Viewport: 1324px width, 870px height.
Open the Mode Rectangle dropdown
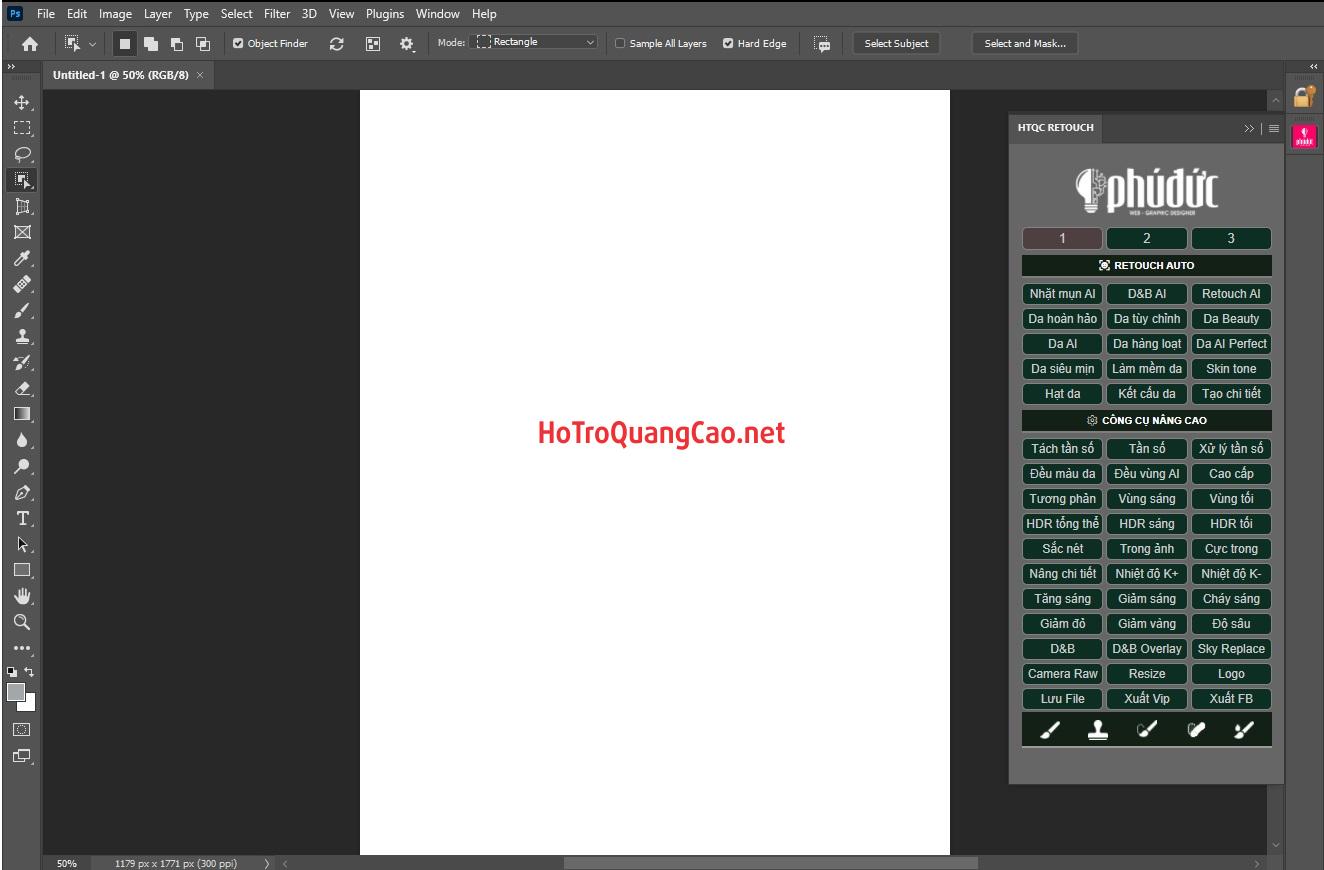(x=536, y=43)
